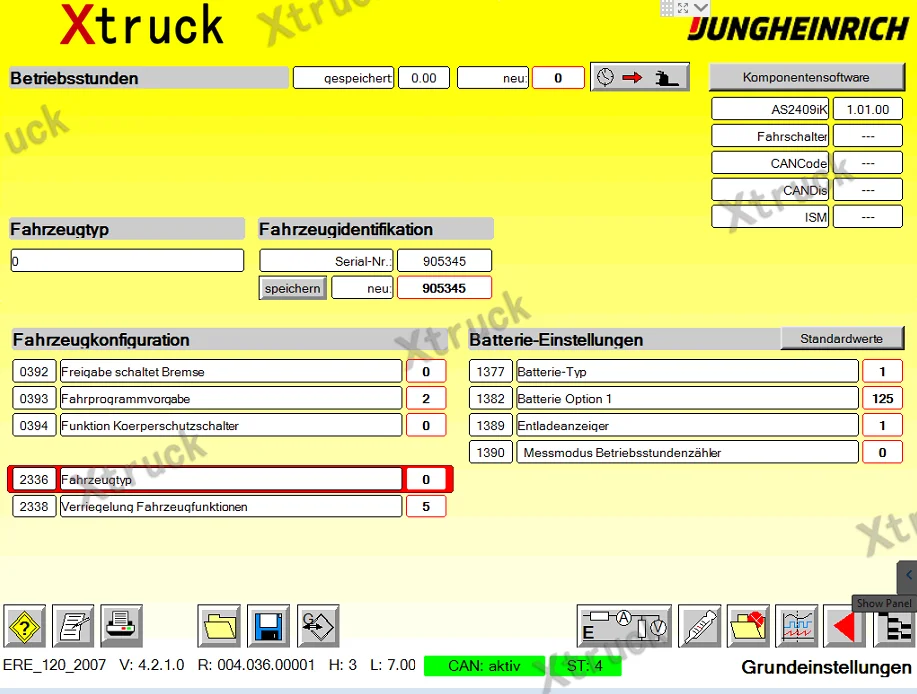Select parameter number 1389

[491, 426]
